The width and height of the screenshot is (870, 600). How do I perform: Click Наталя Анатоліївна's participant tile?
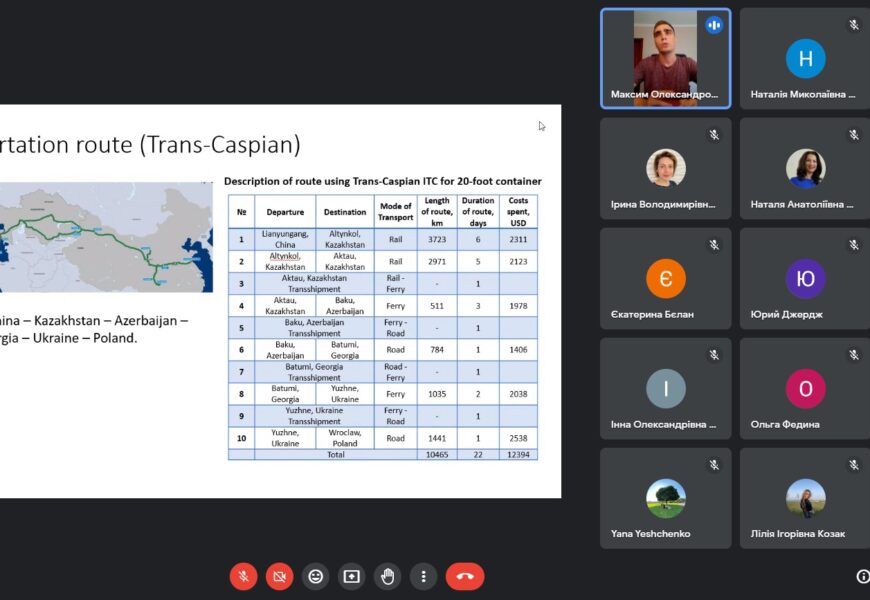coord(805,168)
